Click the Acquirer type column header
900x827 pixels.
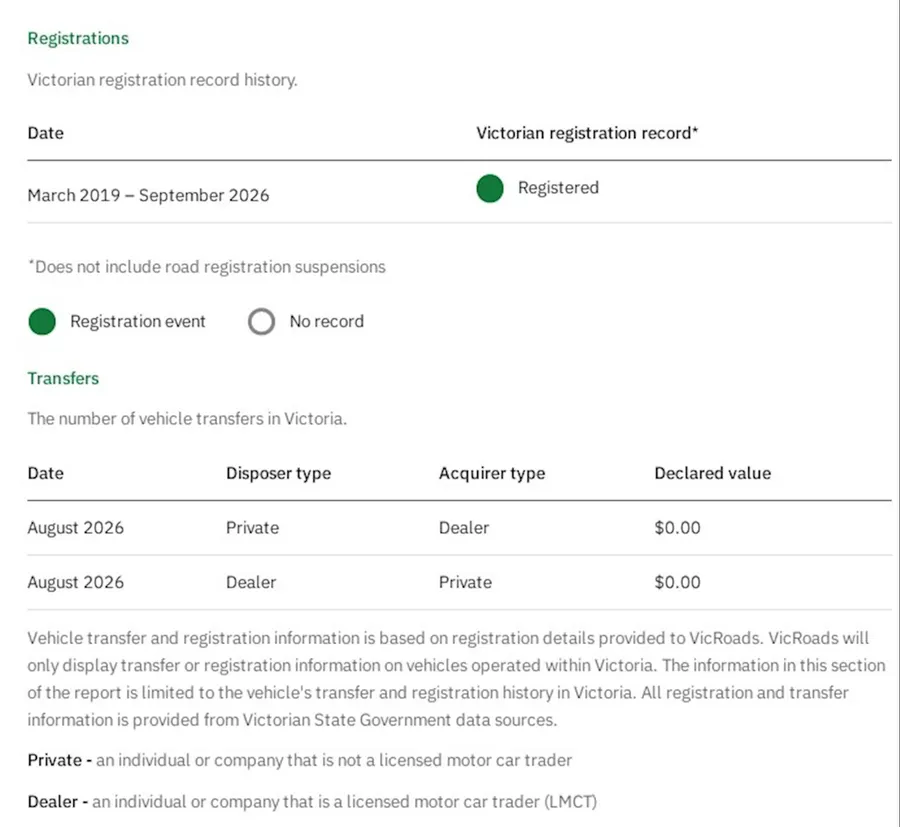(x=492, y=473)
